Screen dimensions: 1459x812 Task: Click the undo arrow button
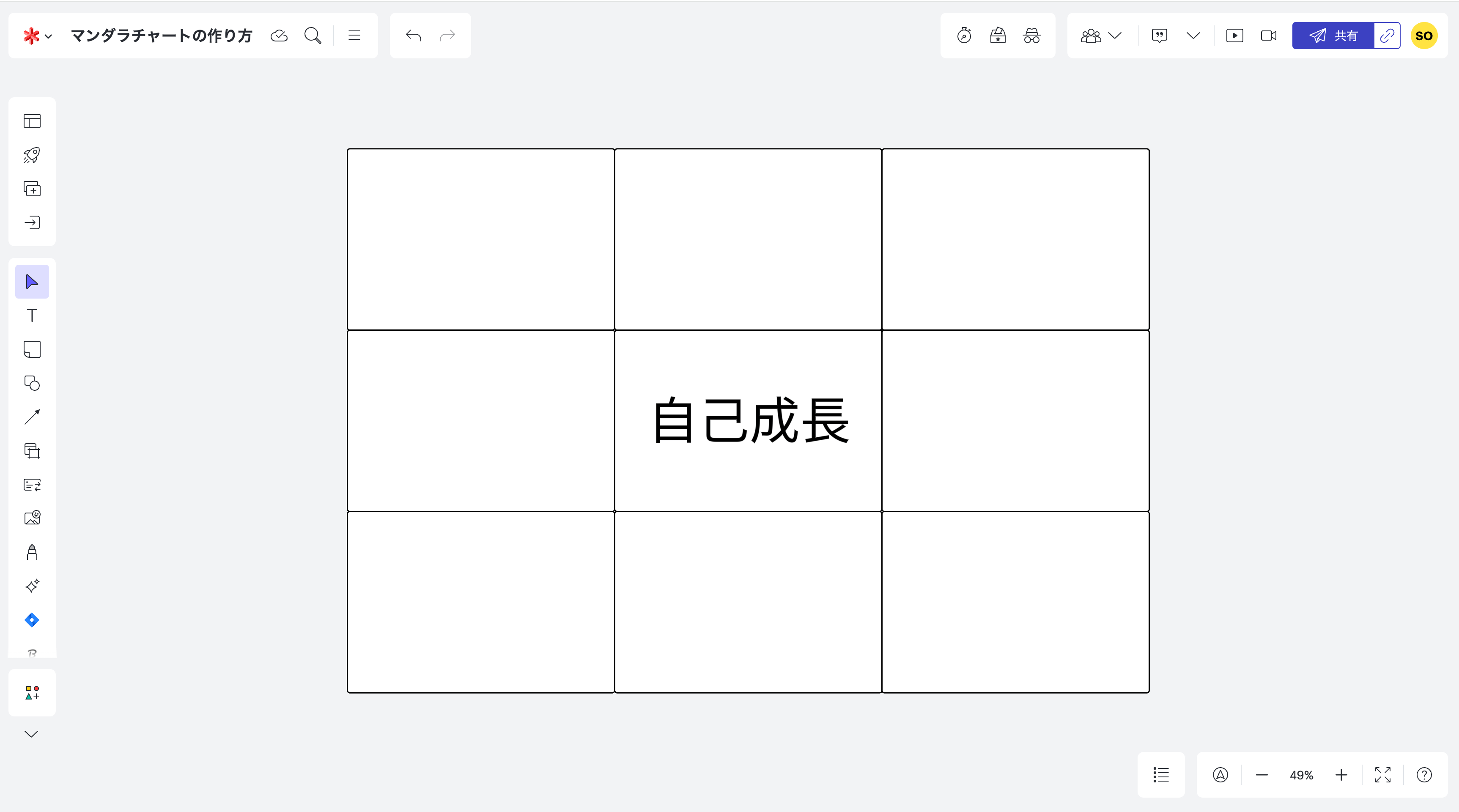413,36
